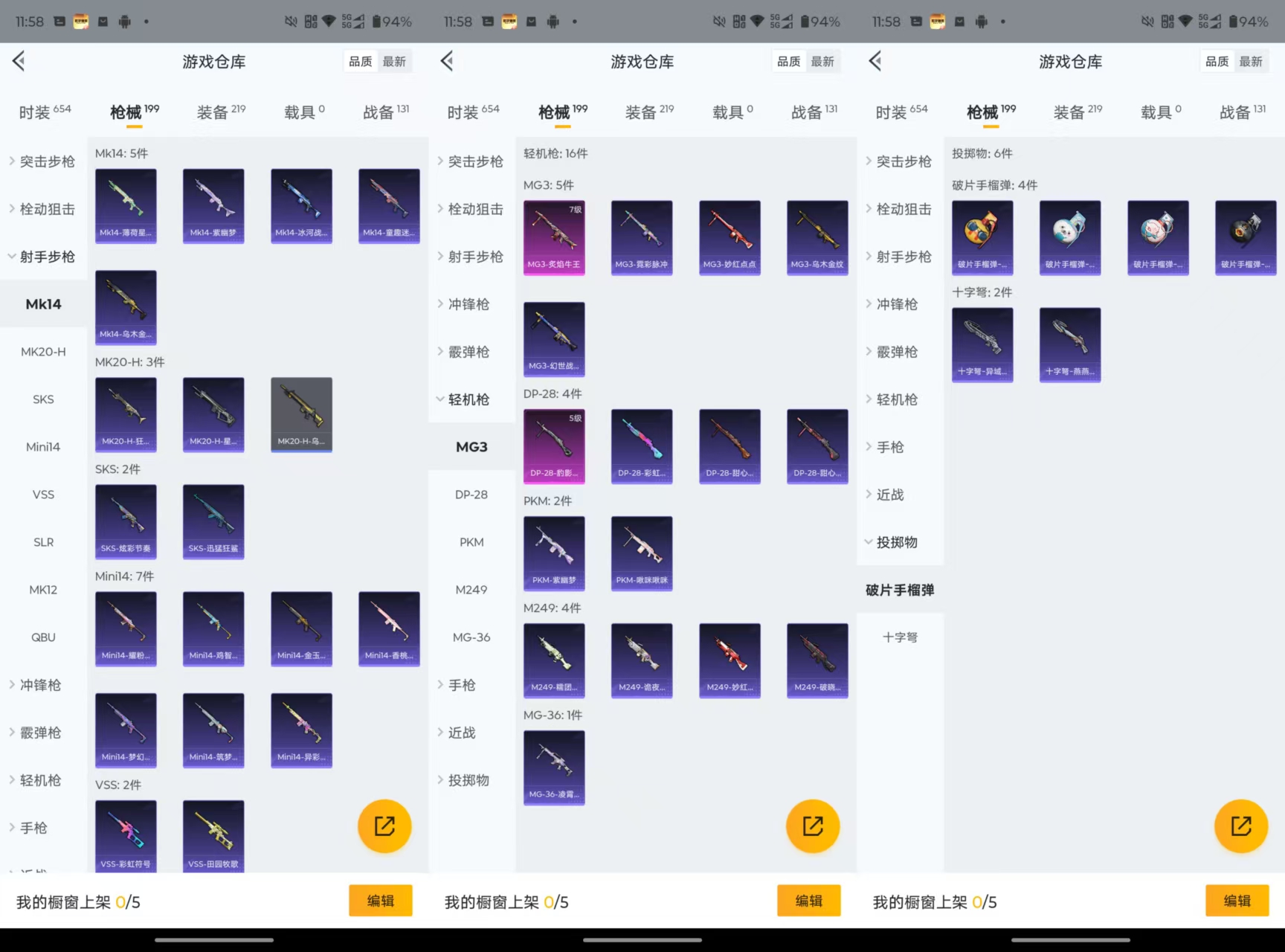Collapse the 轻机枪 category
The width and height of the screenshot is (1285, 952).
tap(469, 399)
